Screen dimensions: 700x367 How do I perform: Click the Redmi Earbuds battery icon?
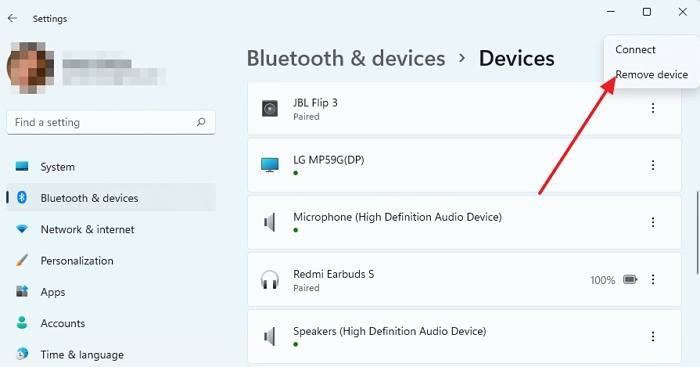pos(630,280)
